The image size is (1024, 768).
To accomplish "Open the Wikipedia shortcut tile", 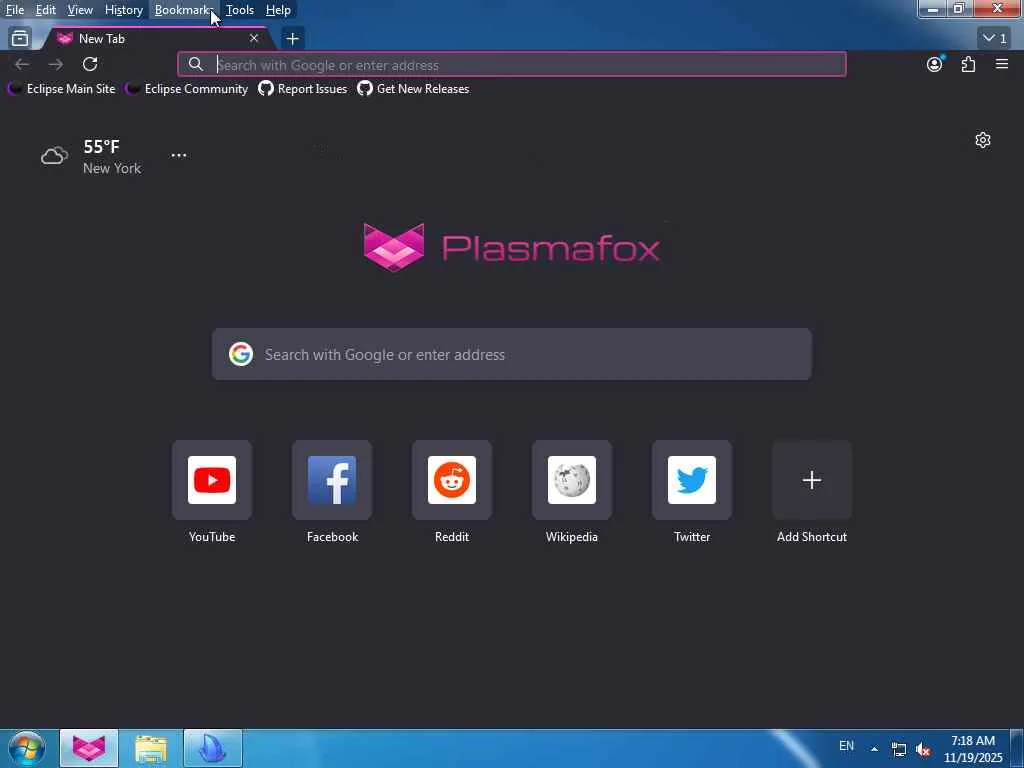I will point(571,480).
